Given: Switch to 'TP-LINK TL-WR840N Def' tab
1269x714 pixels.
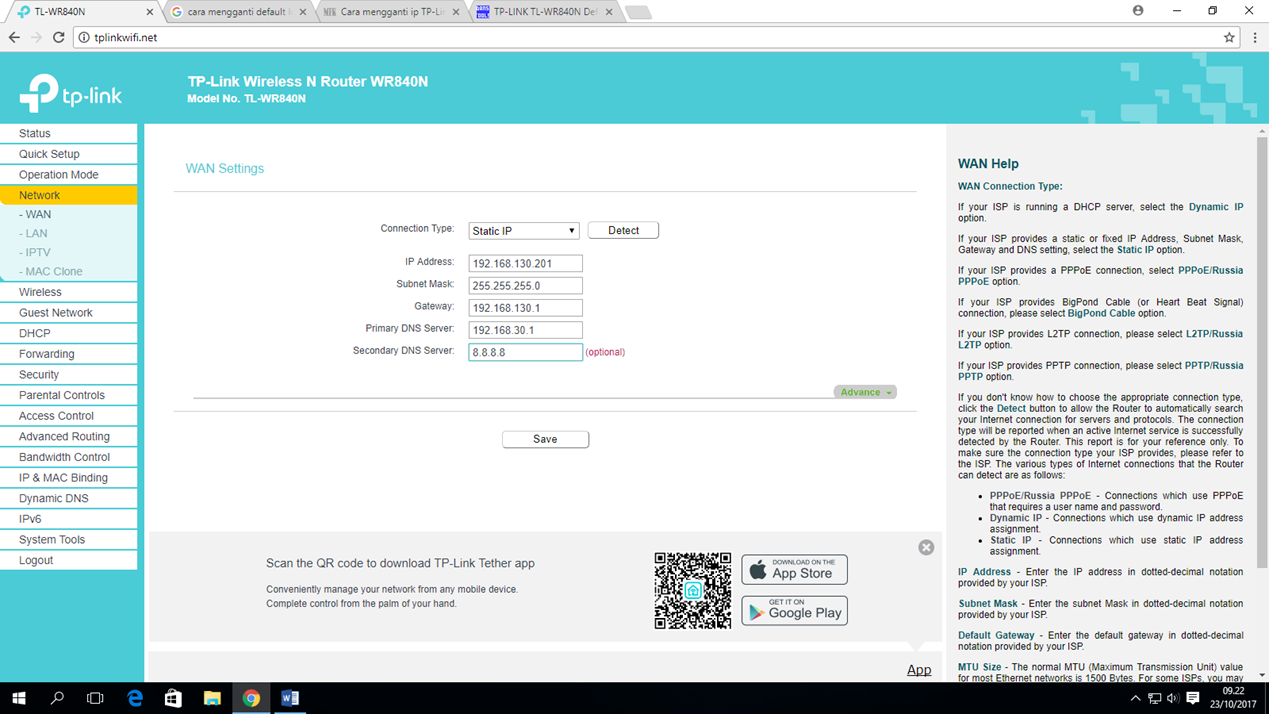Looking at the screenshot, I should [544, 12].
